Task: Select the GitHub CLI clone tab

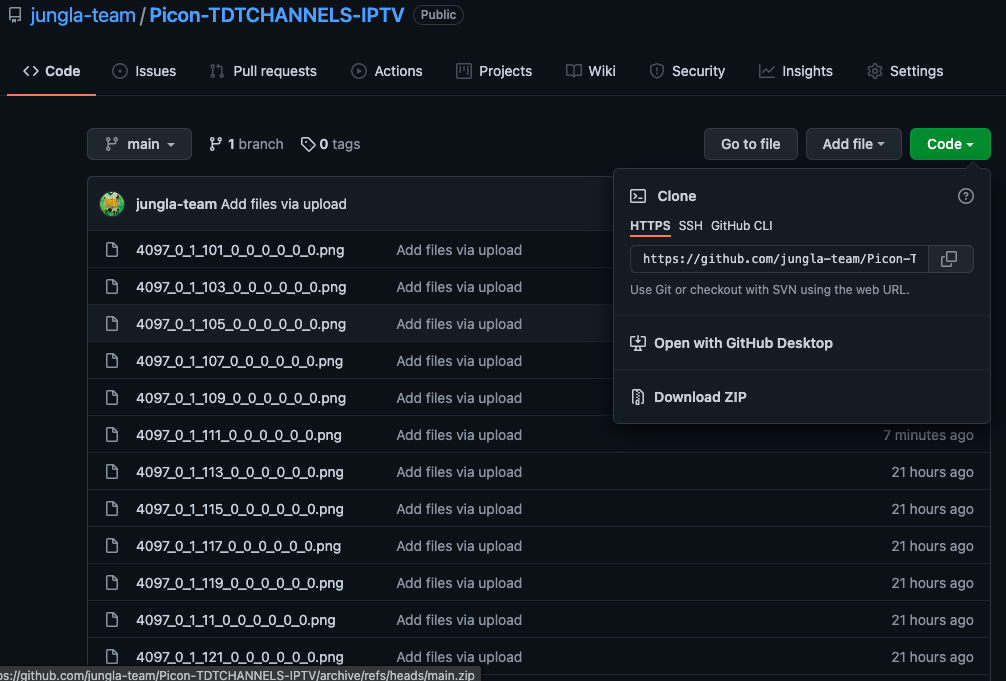Action: click(x=741, y=226)
